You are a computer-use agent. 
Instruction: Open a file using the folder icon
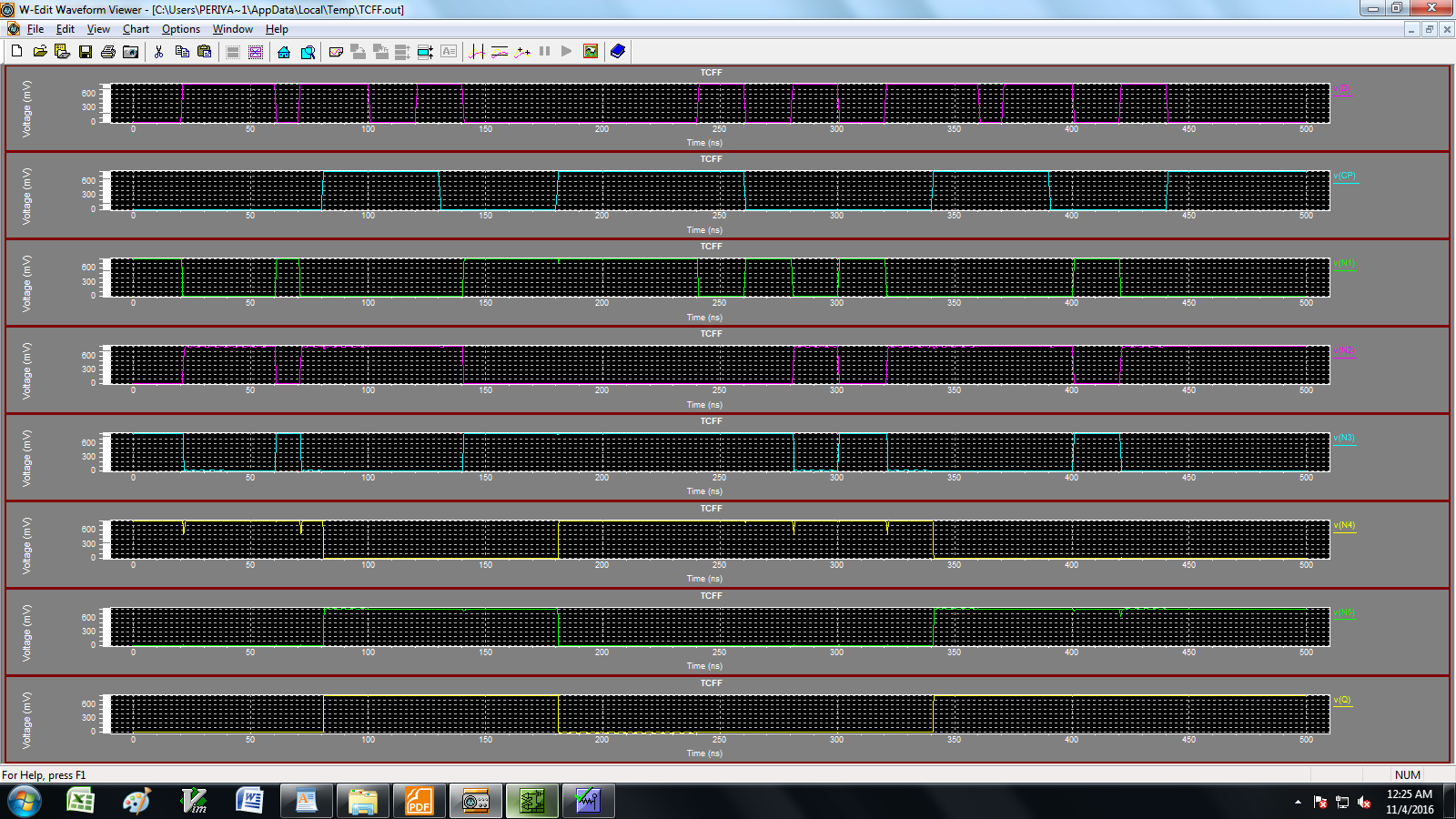click(40, 52)
